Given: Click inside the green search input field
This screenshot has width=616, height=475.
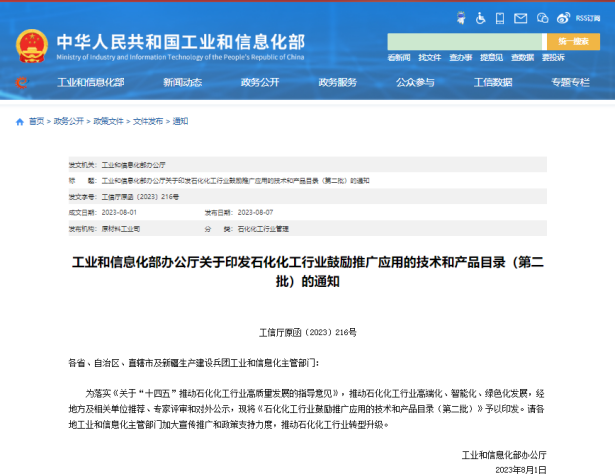Looking at the screenshot, I should (x=465, y=42).
